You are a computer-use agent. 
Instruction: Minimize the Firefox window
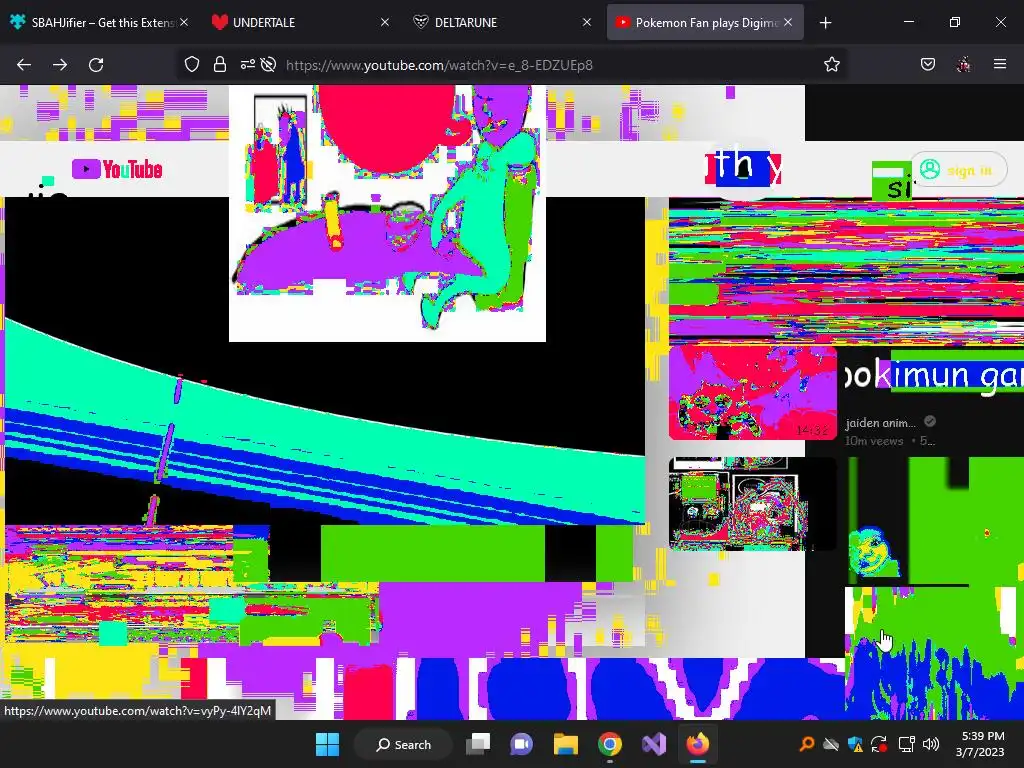click(x=909, y=22)
